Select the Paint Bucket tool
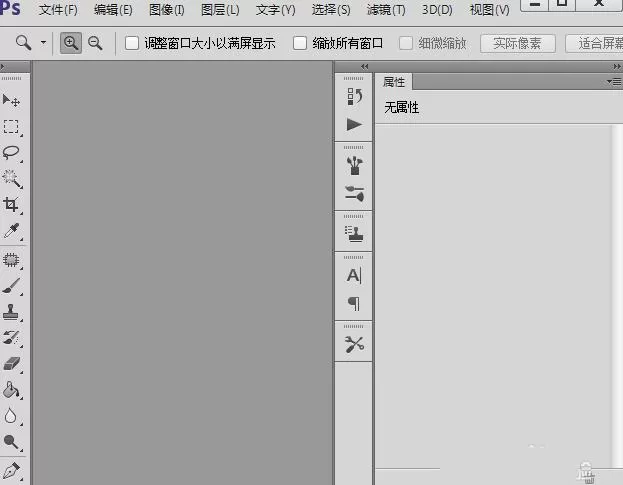The width and height of the screenshot is (623, 485). click(x=11, y=390)
